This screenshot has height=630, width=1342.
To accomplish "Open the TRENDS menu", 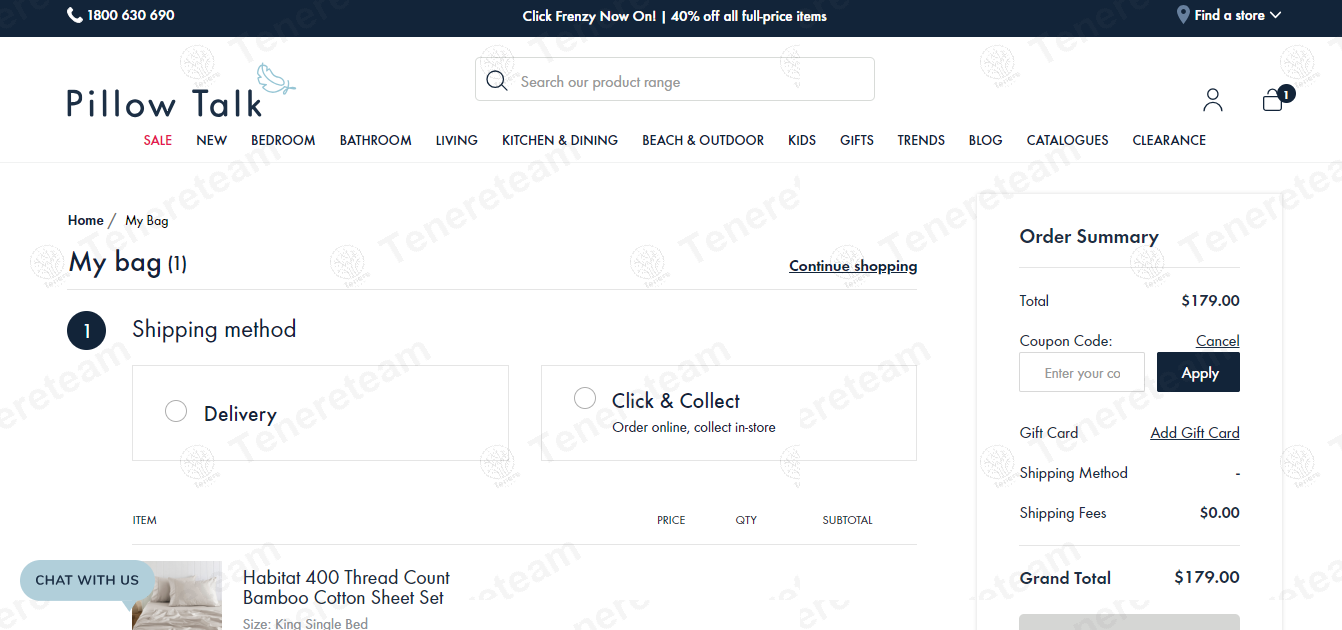I will pyautogui.click(x=921, y=140).
